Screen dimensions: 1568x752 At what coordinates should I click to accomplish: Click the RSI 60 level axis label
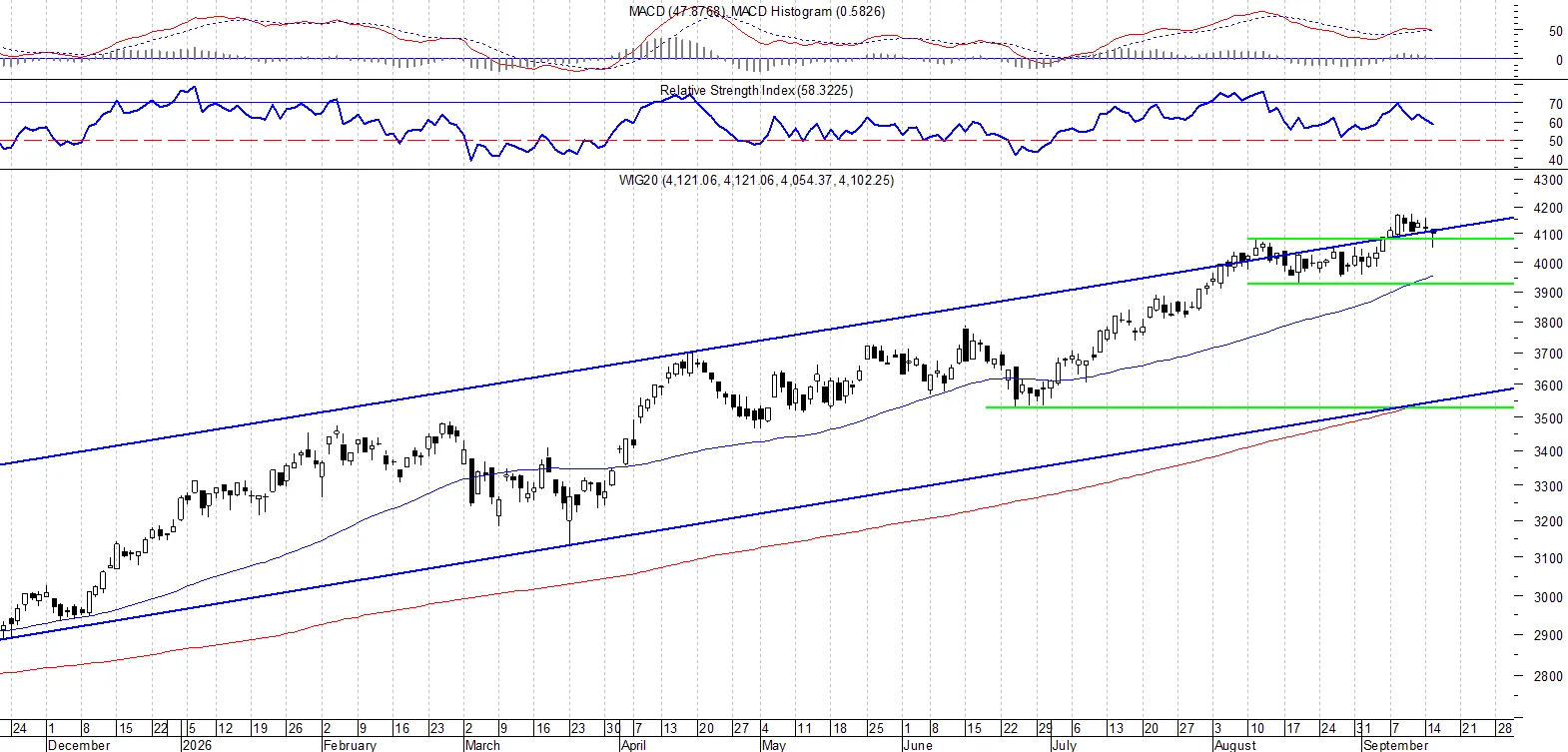[x=1555, y=123]
